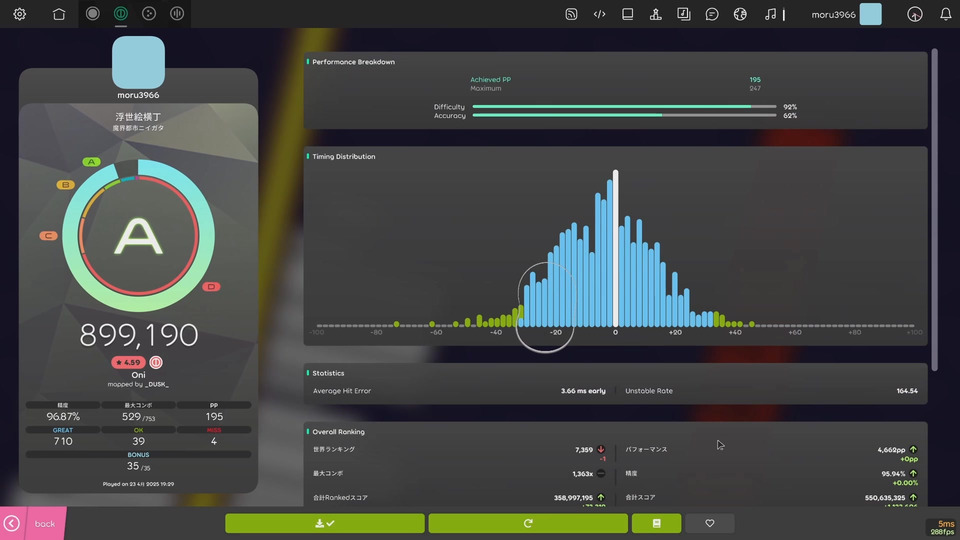Image resolution: width=960 pixels, height=540 pixels.
Task: Click the Difficulty progress bar
Action: 624,107
